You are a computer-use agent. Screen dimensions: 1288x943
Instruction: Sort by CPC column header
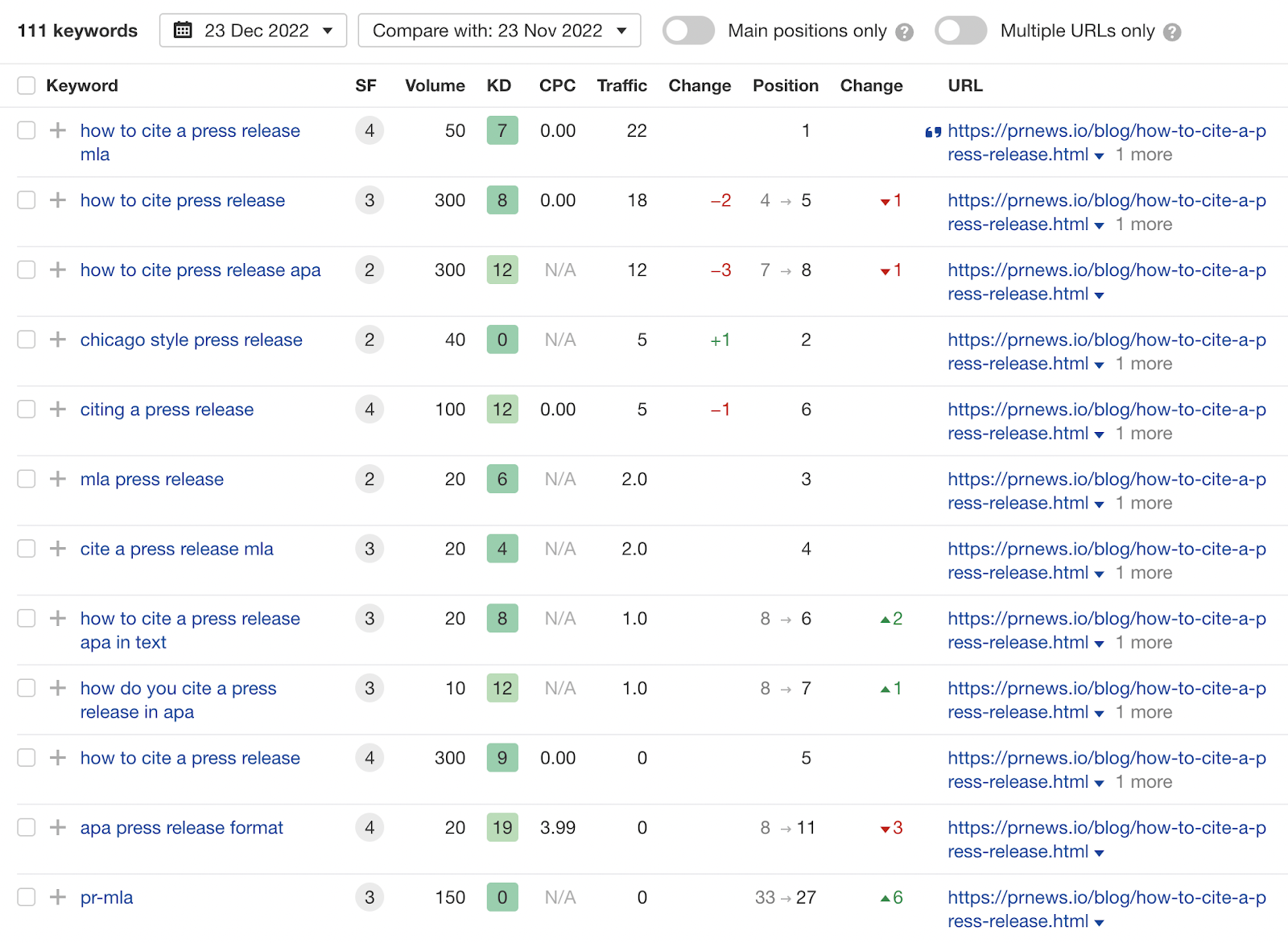[557, 85]
